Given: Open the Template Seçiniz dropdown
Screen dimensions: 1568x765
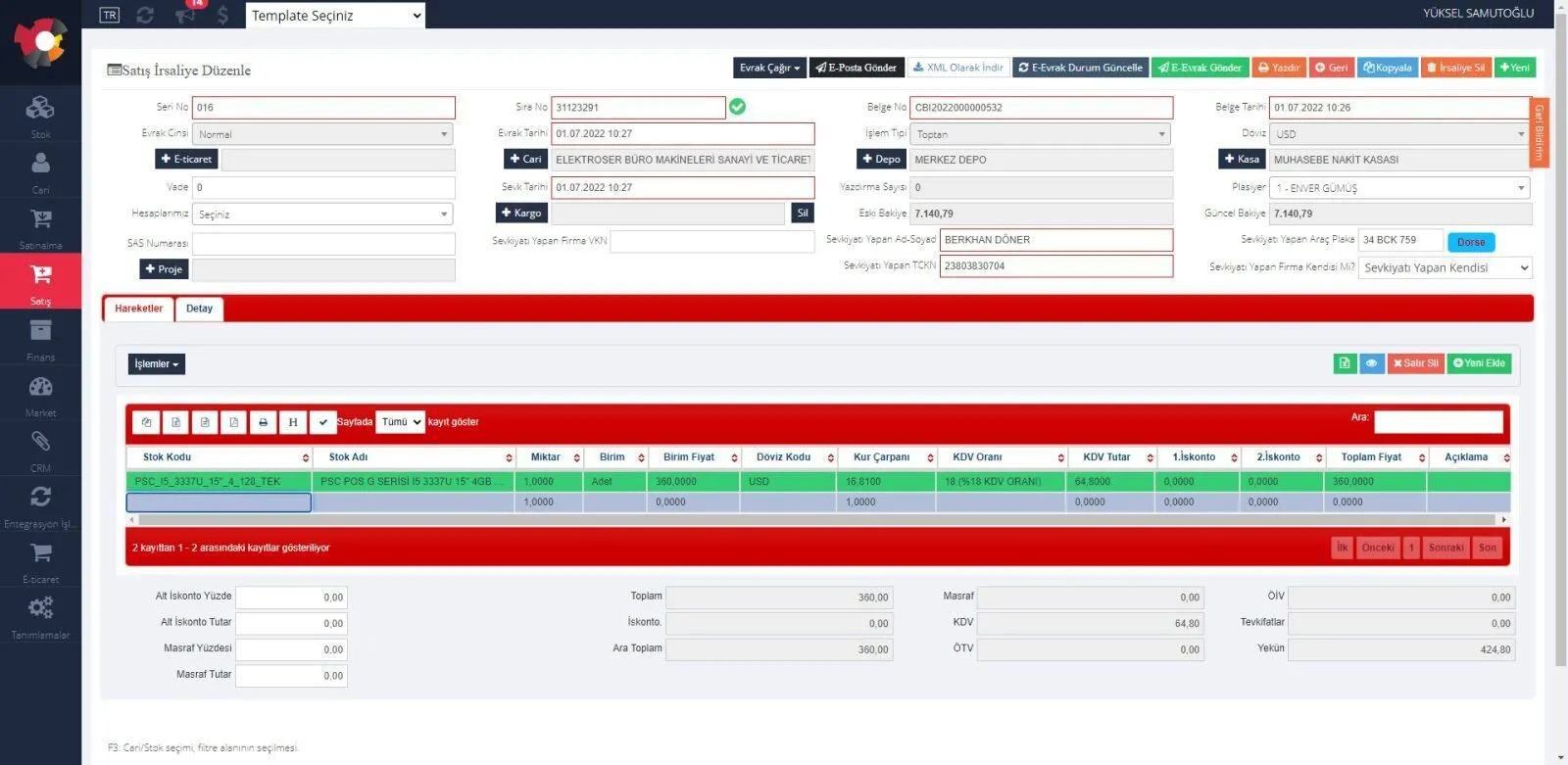Looking at the screenshot, I should [x=335, y=16].
